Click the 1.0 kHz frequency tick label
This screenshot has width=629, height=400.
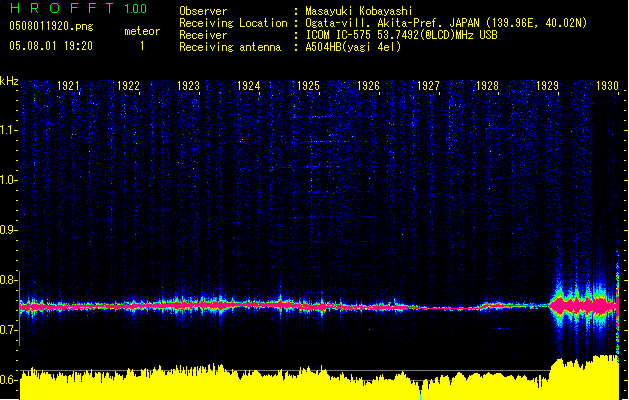(8, 180)
